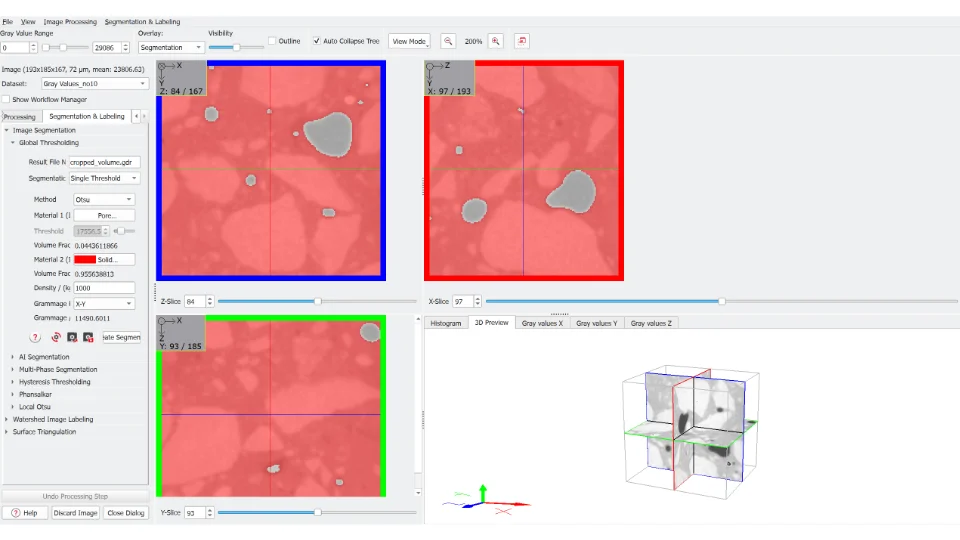Image resolution: width=960 pixels, height=540 pixels.
Task: Click the Close Dialog button
Action: pos(126,513)
